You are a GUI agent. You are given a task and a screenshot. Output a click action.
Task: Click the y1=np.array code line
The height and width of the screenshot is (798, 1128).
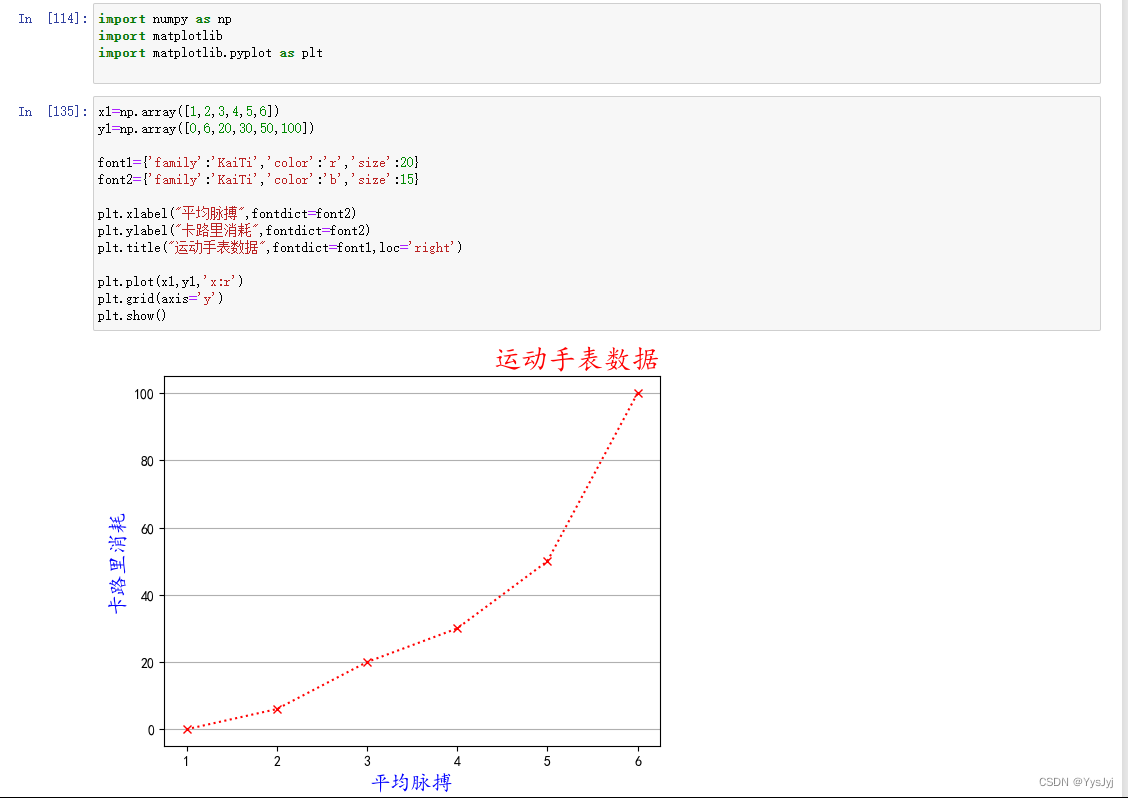pos(206,129)
